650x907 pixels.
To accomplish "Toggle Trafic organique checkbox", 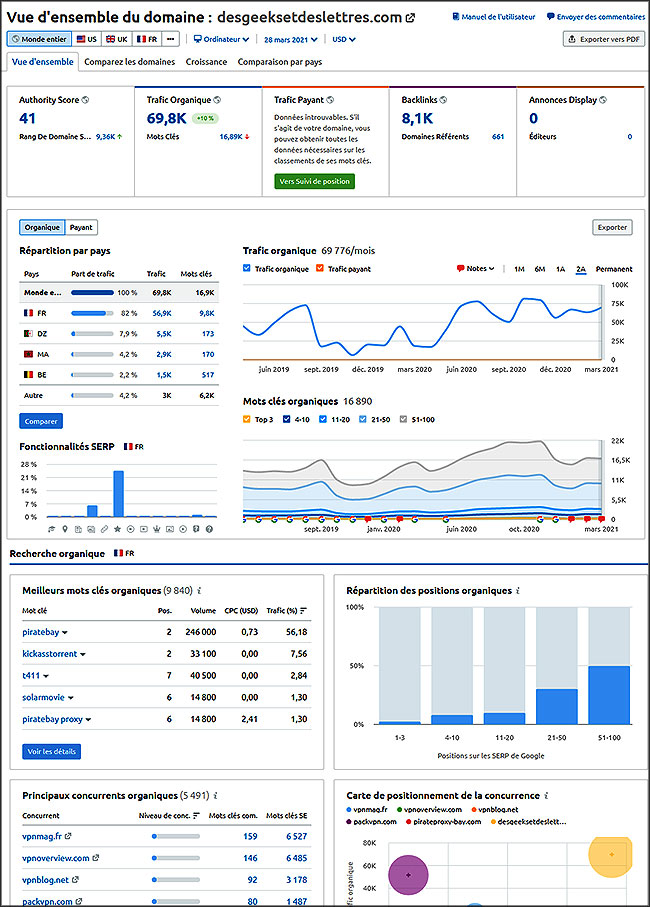I will pos(247,268).
